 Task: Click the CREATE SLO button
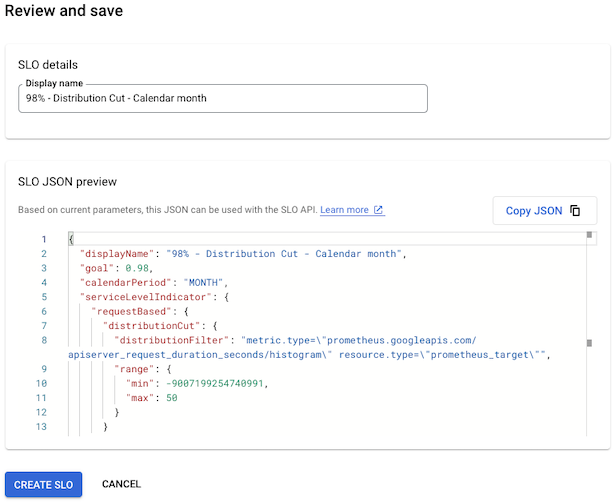pyautogui.click(x=44, y=484)
